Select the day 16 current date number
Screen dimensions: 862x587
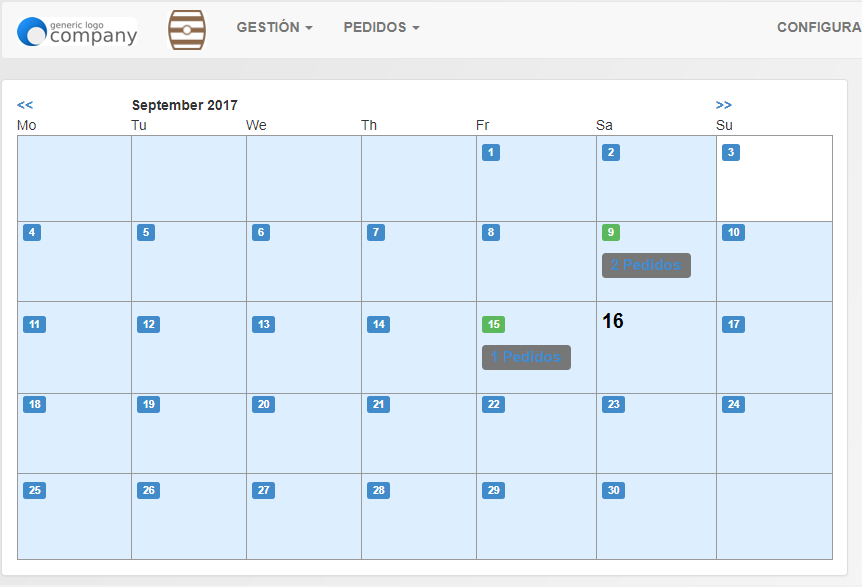[x=612, y=321]
